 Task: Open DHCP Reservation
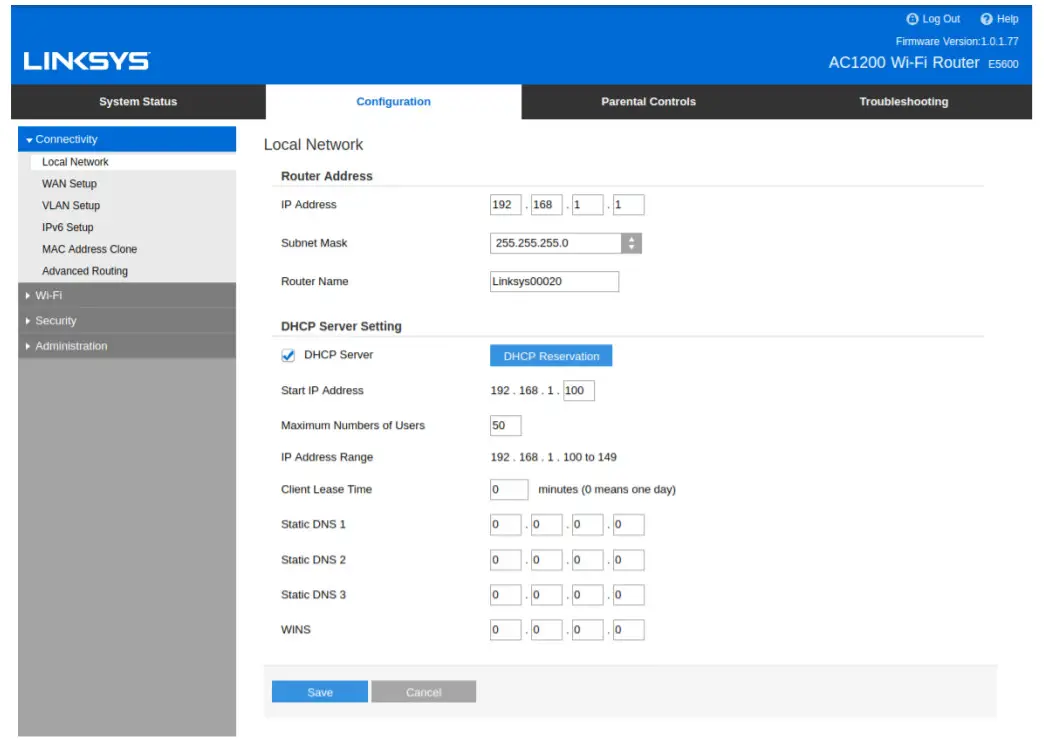click(551, 355)
